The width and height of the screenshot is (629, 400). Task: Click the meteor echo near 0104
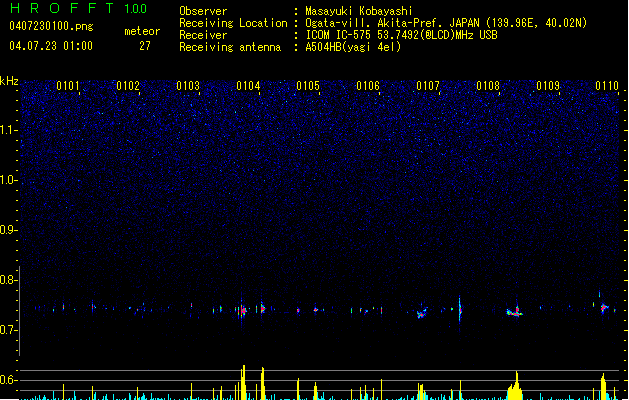tap(242, 311)
